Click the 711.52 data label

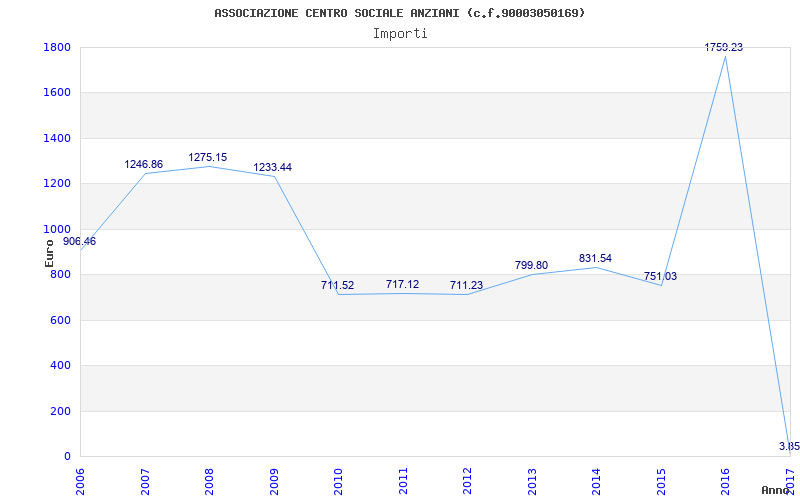click(337, 285)
